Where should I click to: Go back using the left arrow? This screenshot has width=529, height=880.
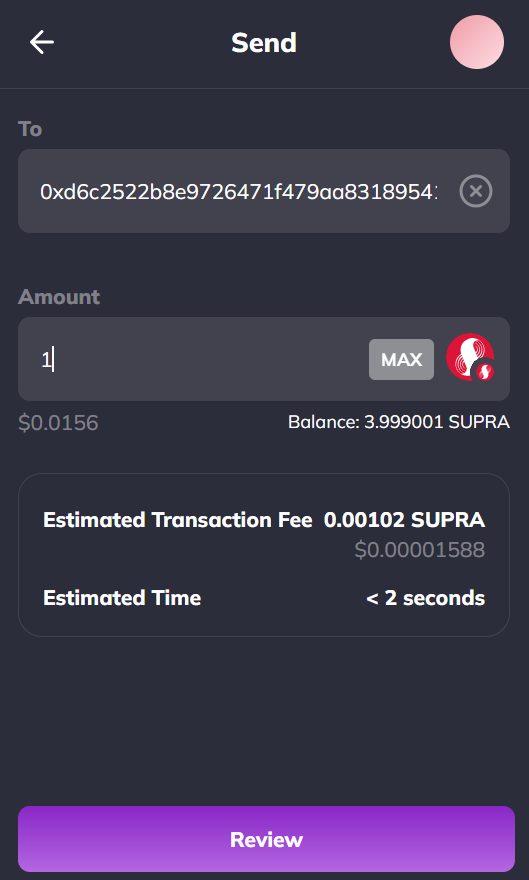tap(42, 42)
